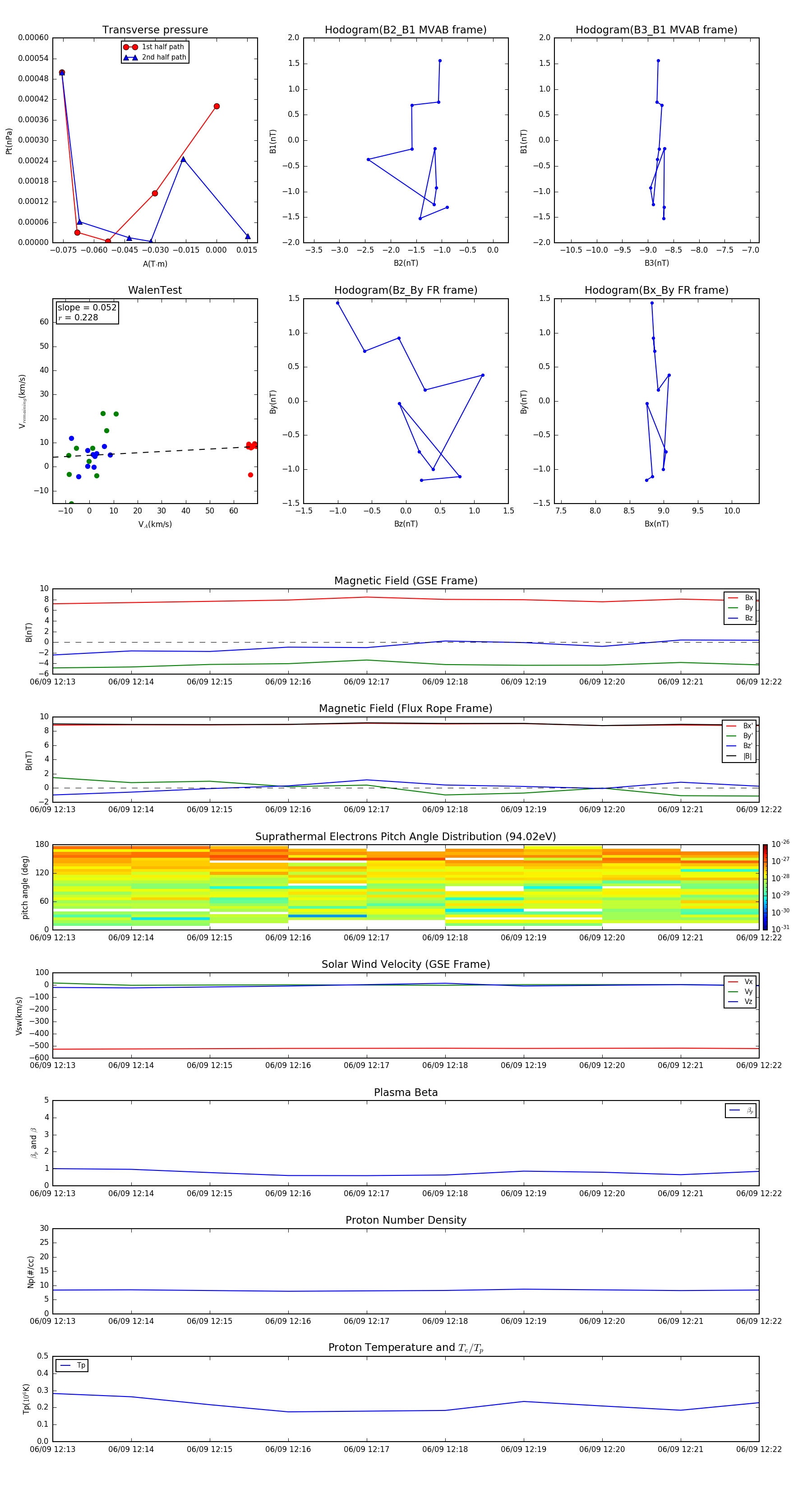812x1489 pixels.
Task: Click the "B2(nT)" axis label
Action: [x=406, y=263]
